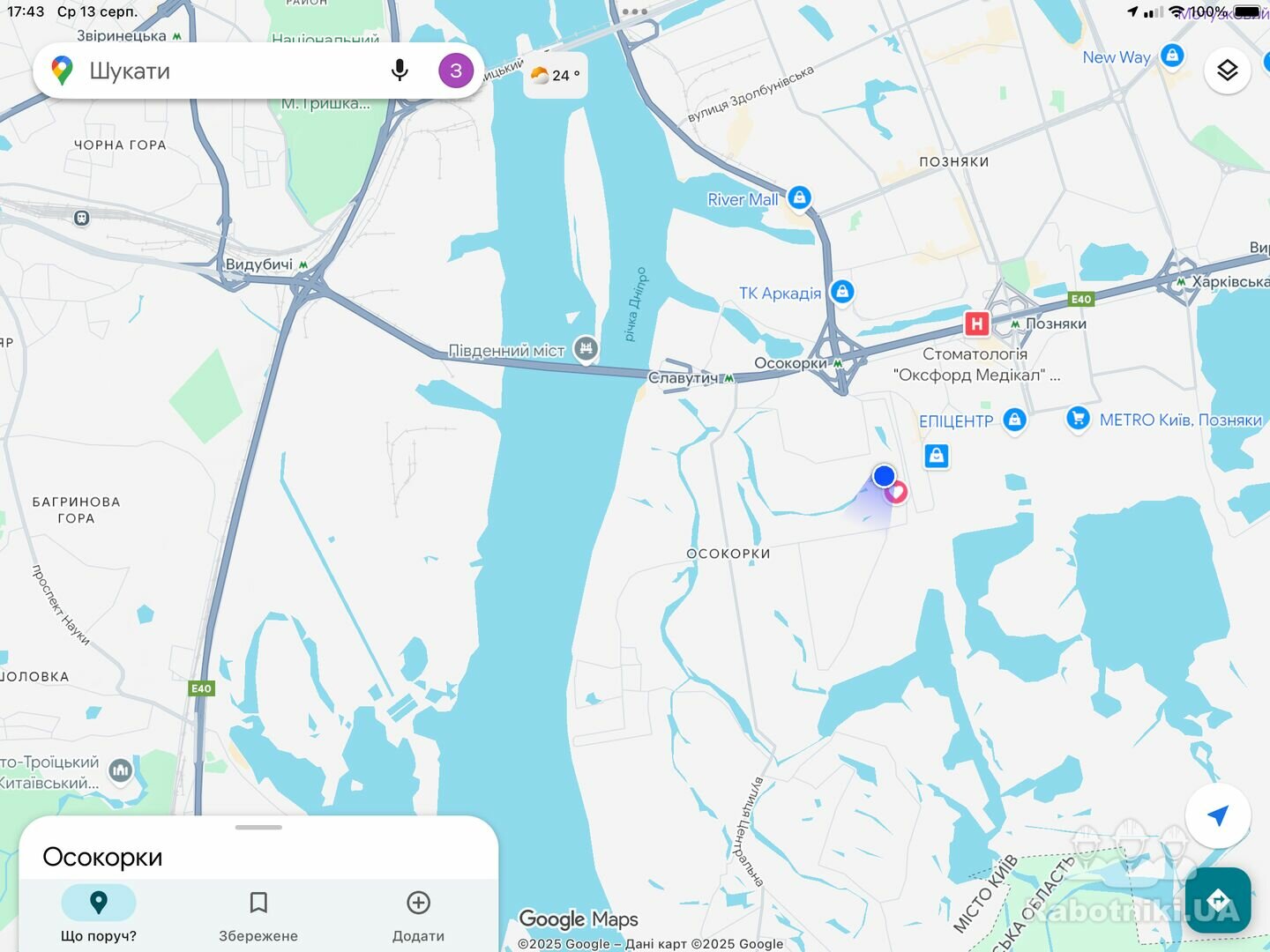Open the map layers button

click(1228, 71)
